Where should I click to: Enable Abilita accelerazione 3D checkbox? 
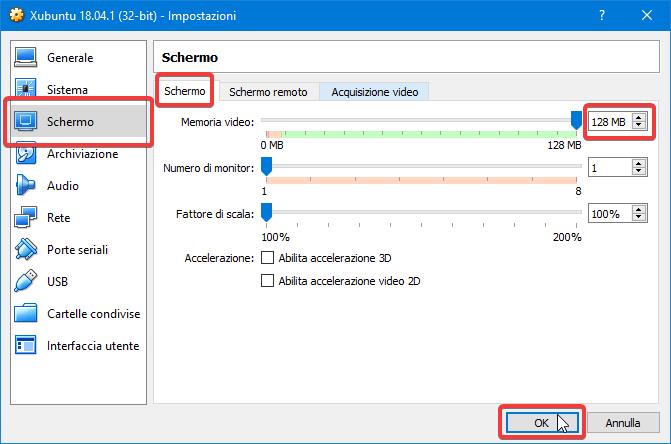point(267,258)
